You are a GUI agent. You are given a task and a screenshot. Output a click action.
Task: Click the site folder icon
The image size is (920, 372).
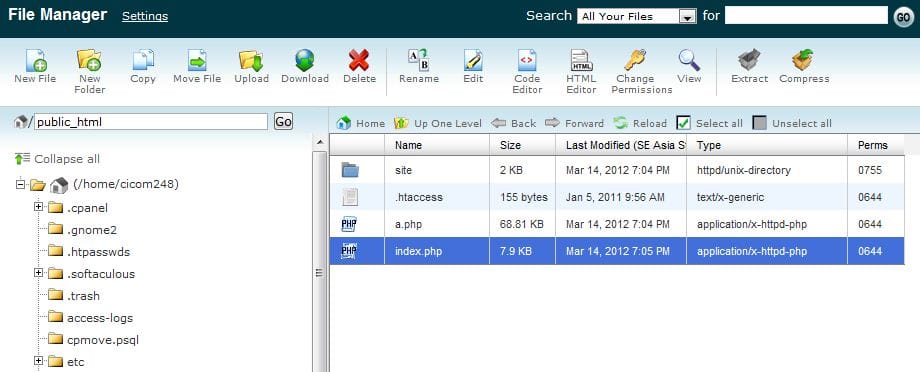coord(350,170)
